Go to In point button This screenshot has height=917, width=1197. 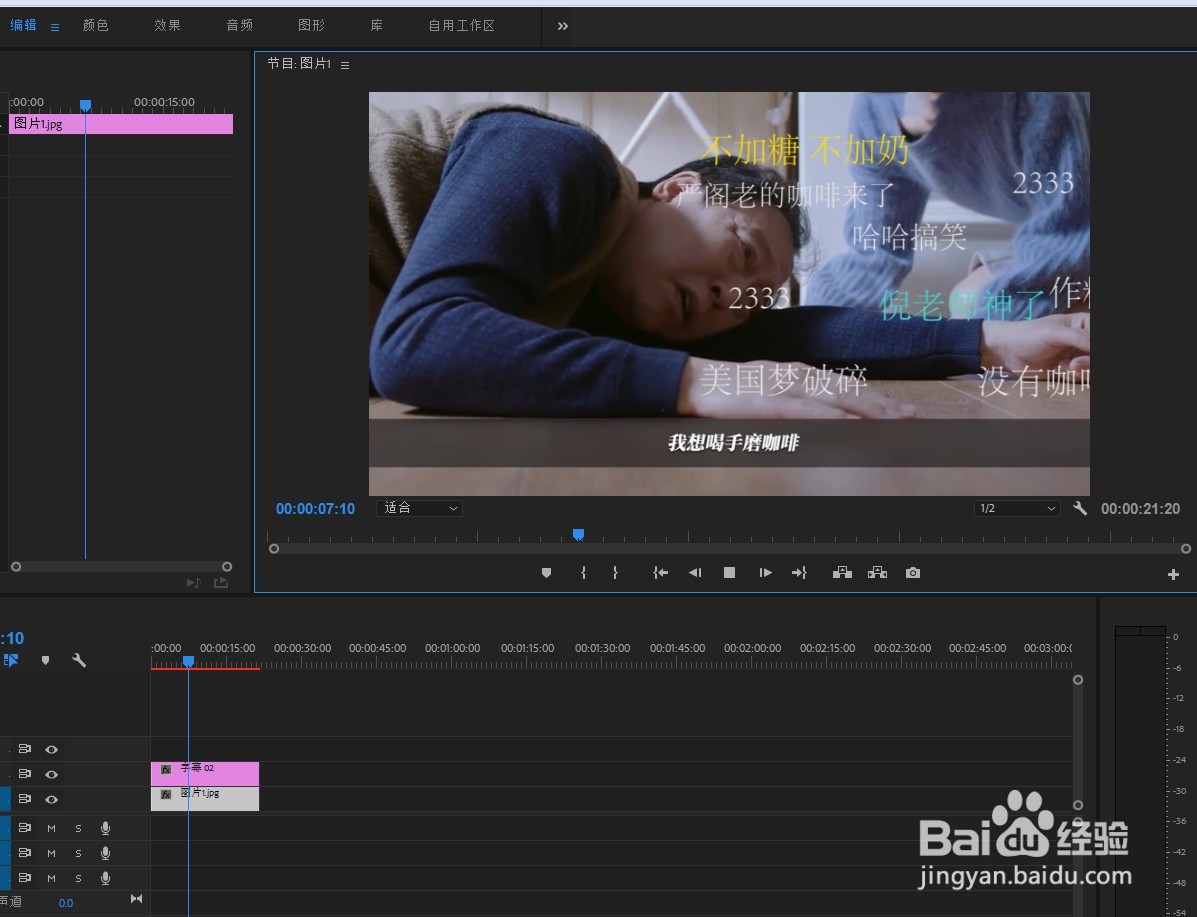[x=660, y=573]
